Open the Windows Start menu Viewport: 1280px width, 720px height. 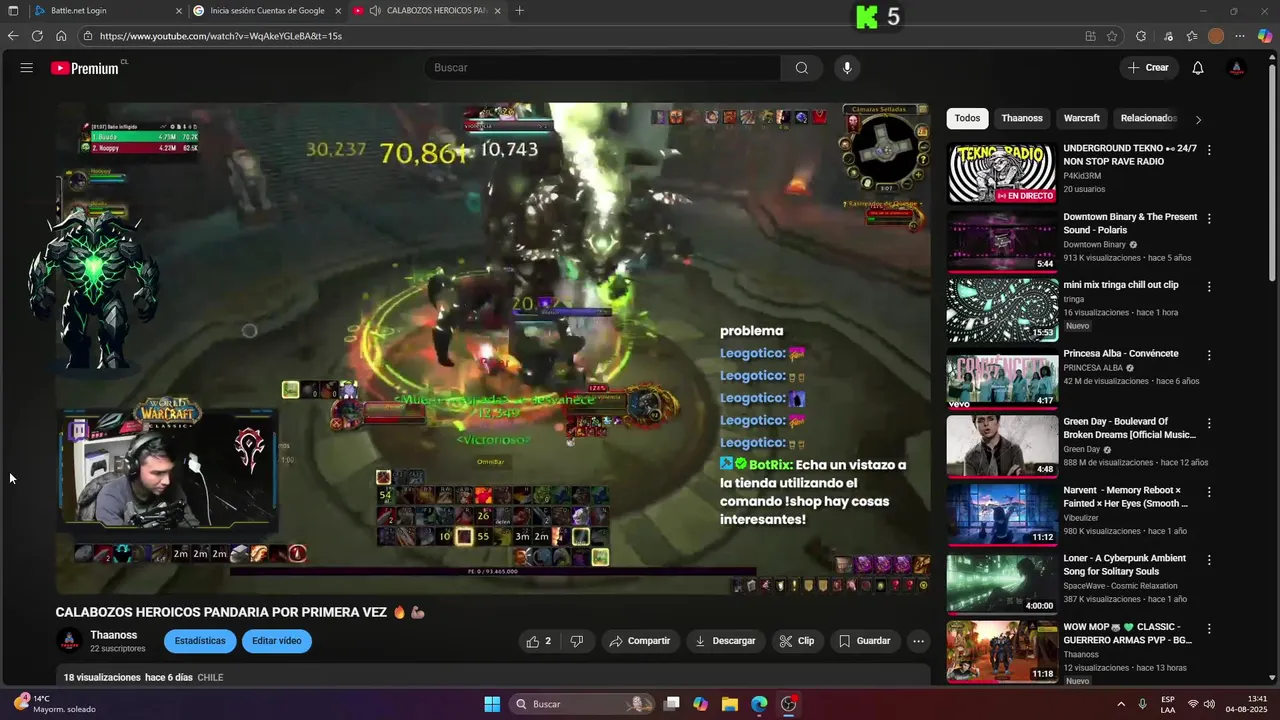492,704
